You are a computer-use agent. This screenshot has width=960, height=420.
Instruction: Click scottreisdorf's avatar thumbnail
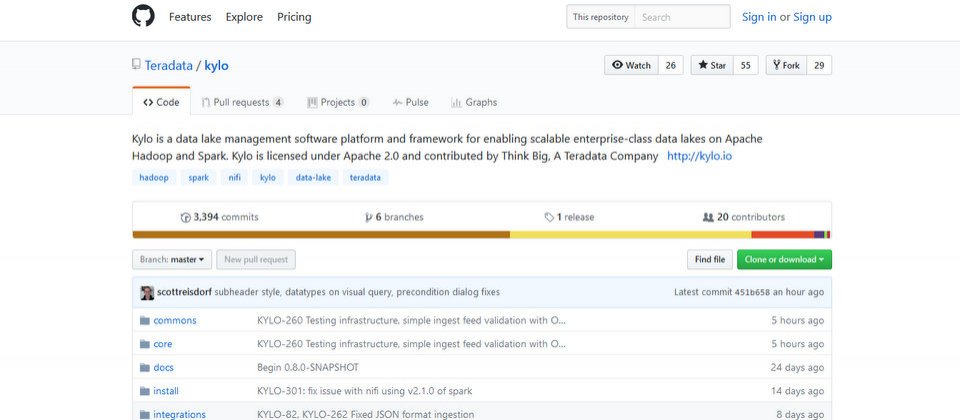(x=147, y=293)
